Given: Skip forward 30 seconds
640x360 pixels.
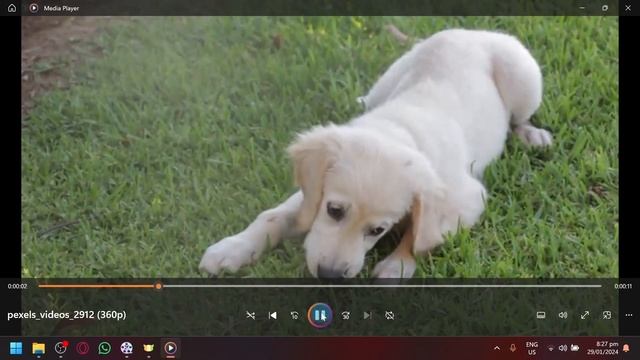Looking at the screenshot, I should point(346,315).
